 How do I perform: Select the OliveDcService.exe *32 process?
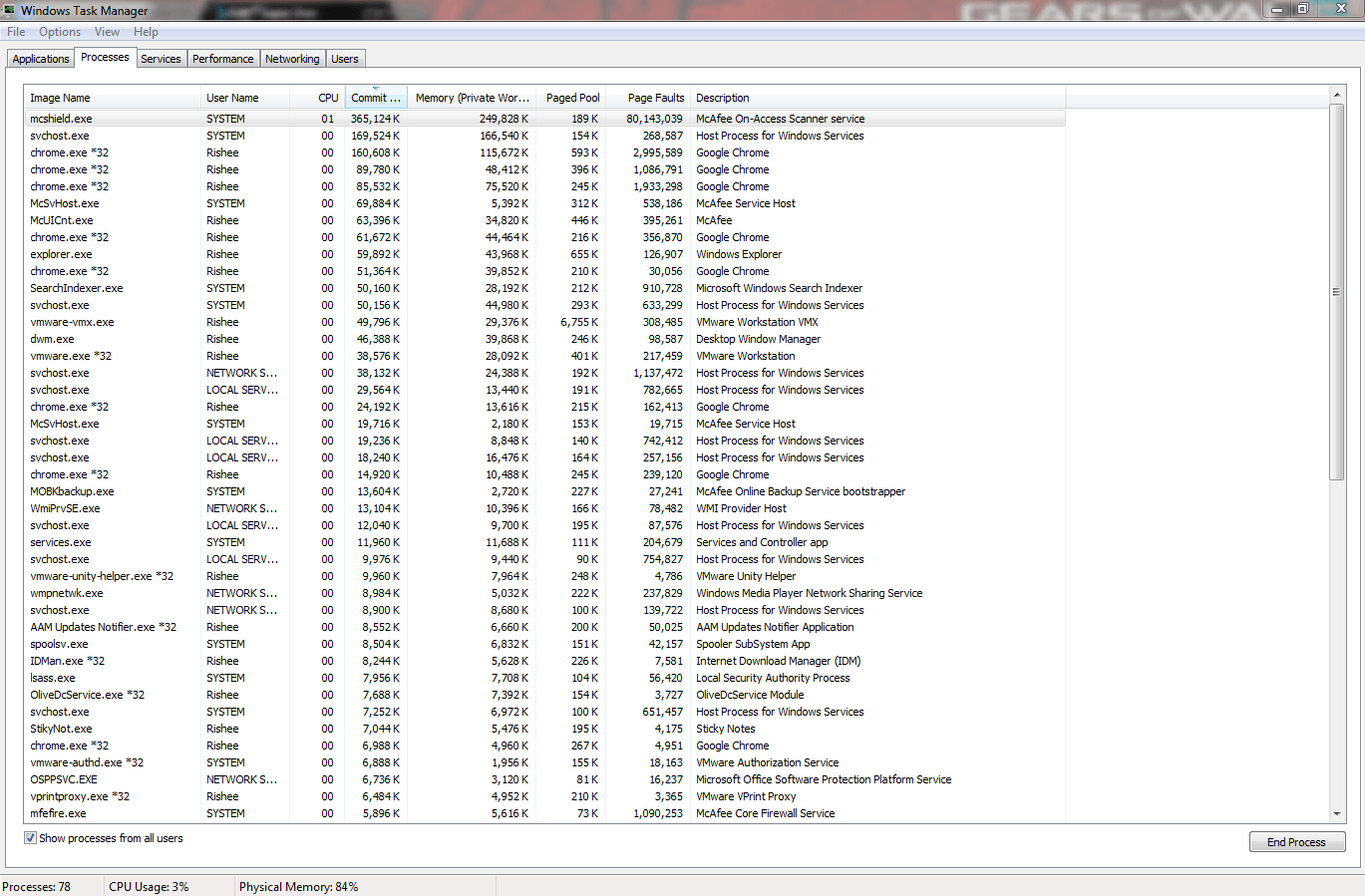click(x=544, y=695)
